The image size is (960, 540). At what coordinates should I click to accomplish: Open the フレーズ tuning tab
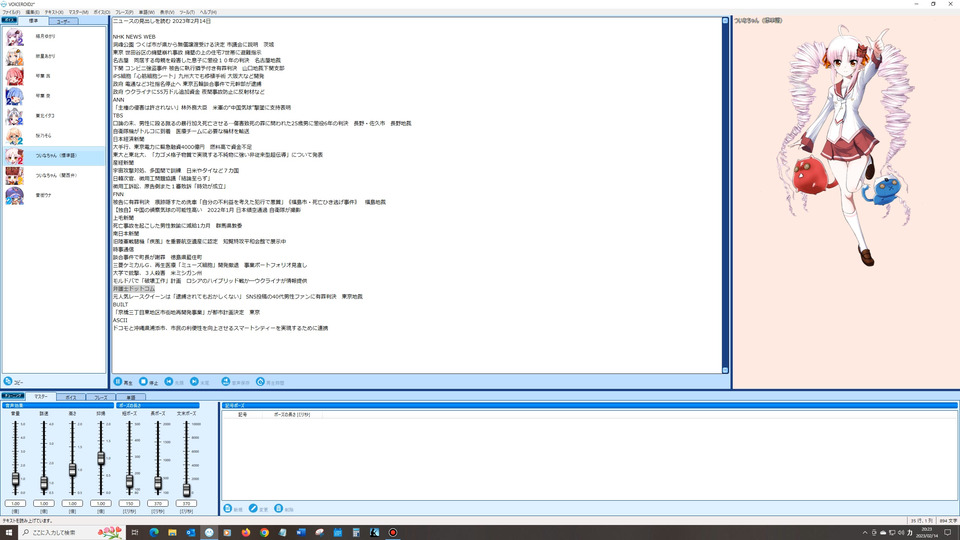click(100, 397)
